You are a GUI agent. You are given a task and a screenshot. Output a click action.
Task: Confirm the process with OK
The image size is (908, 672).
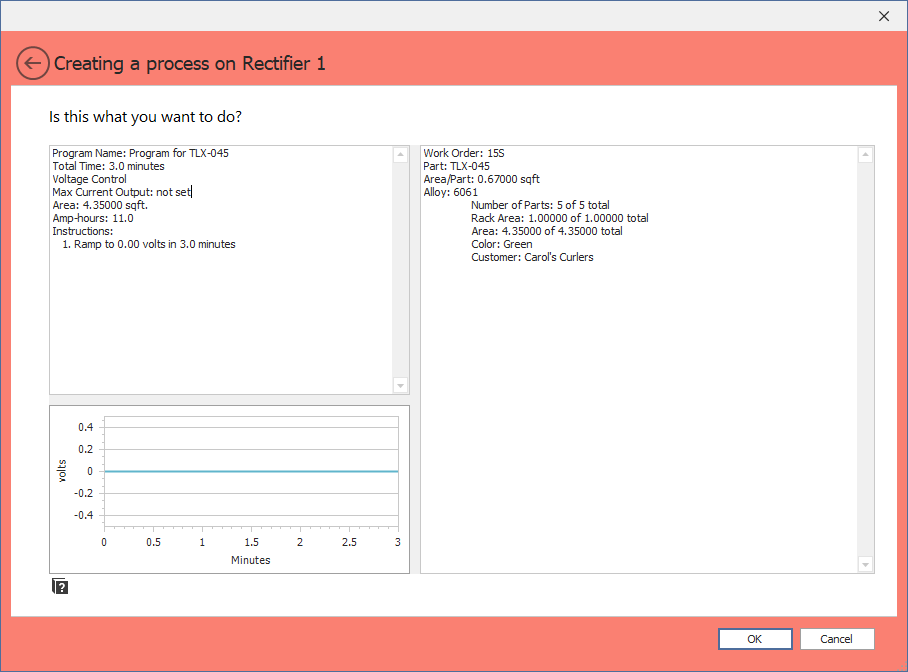(x=754, y=639)
